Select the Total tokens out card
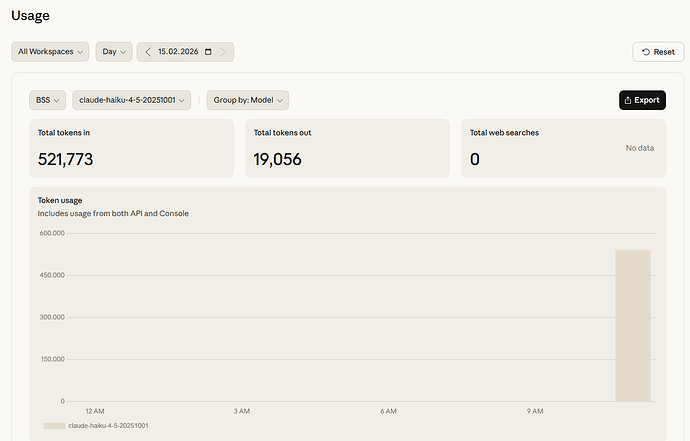The width and height of the screenshot is (690, 441). 347,148
